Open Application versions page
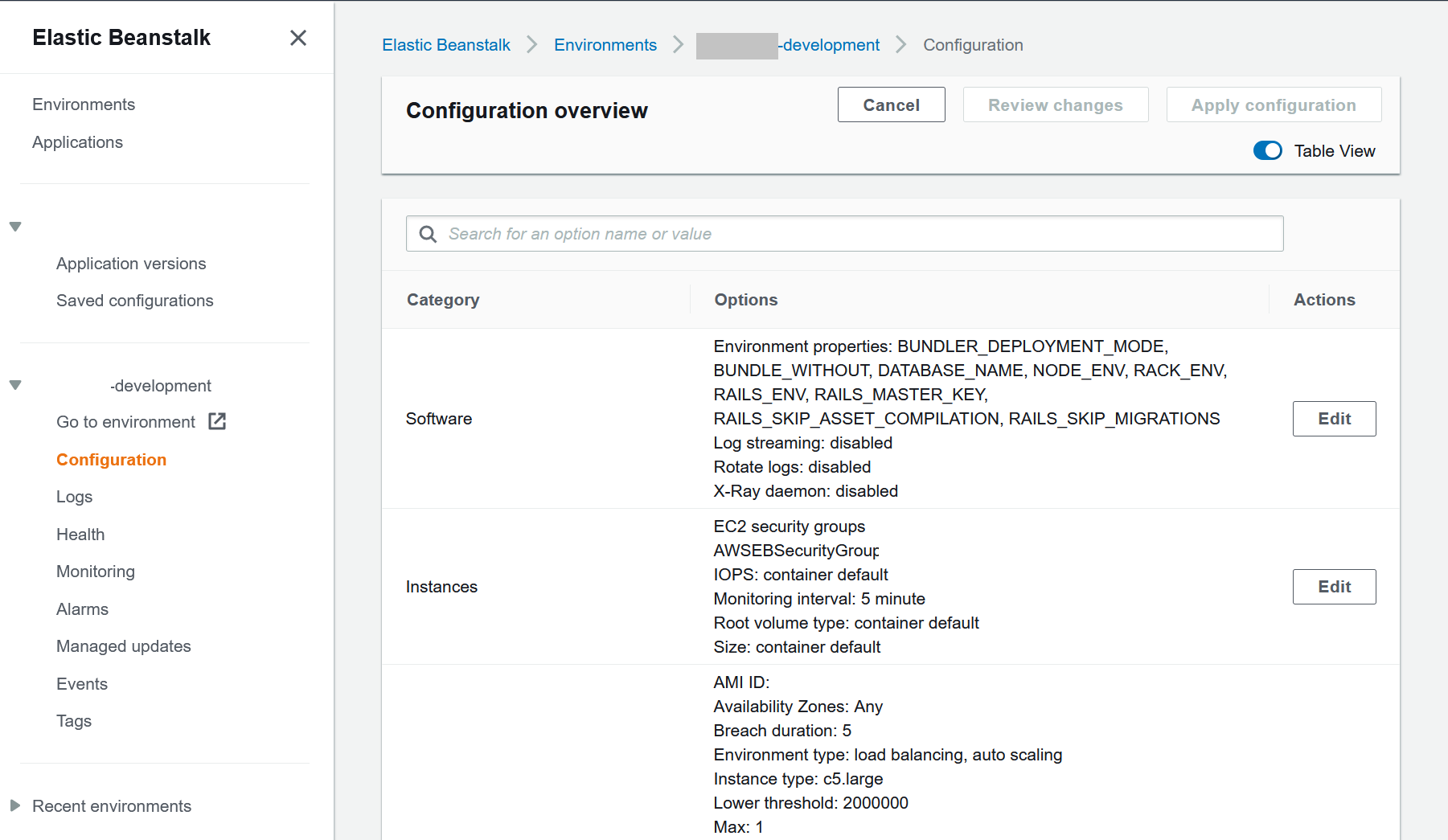 click(131, 264)
